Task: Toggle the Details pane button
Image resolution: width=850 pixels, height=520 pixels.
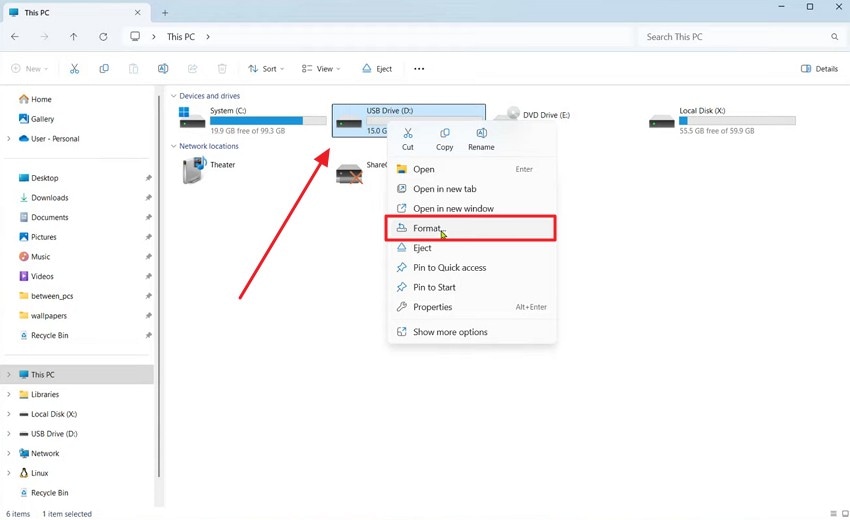Action: coord(819,69)
